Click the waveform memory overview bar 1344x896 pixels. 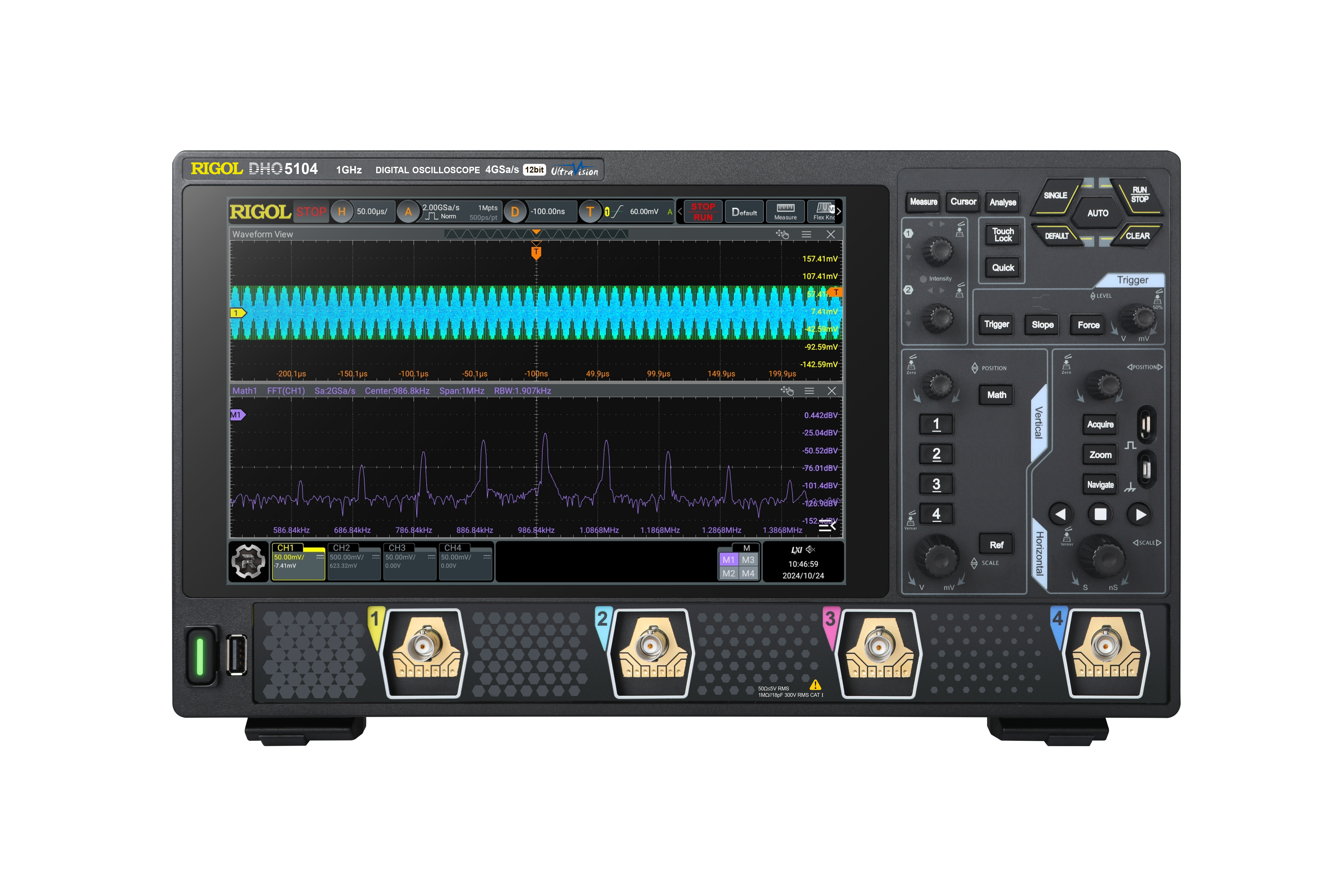536,234
